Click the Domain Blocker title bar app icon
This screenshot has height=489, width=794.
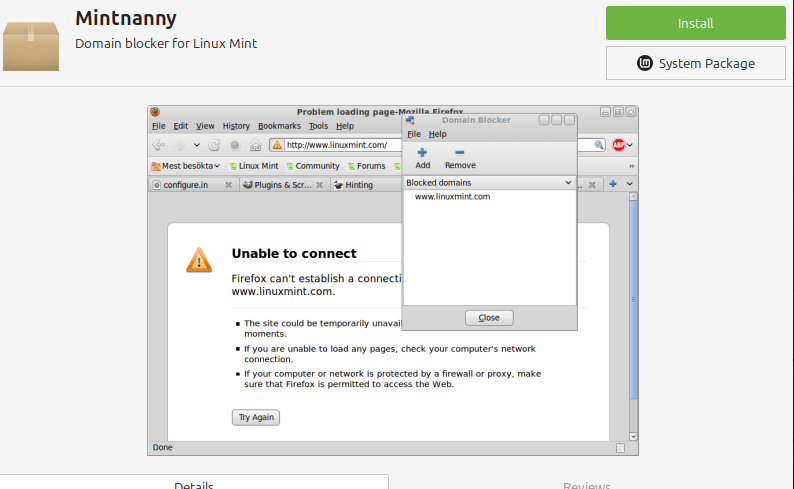410,120
